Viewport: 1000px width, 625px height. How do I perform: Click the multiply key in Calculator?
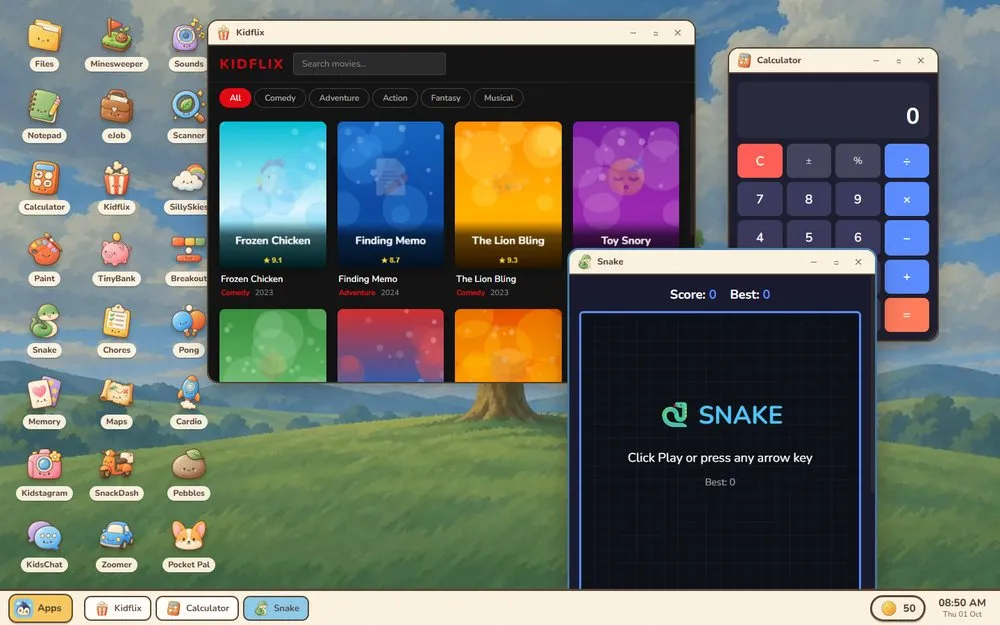pyautogui.click(x=906, y=200)
